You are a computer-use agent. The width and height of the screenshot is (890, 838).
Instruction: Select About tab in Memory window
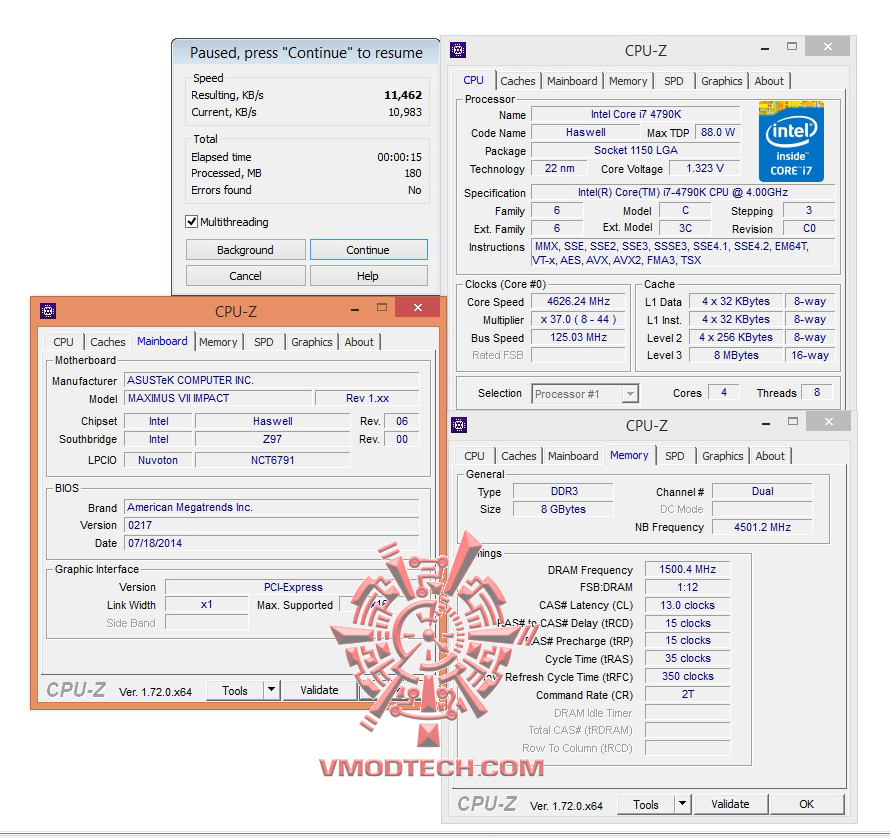pos(770,456)
